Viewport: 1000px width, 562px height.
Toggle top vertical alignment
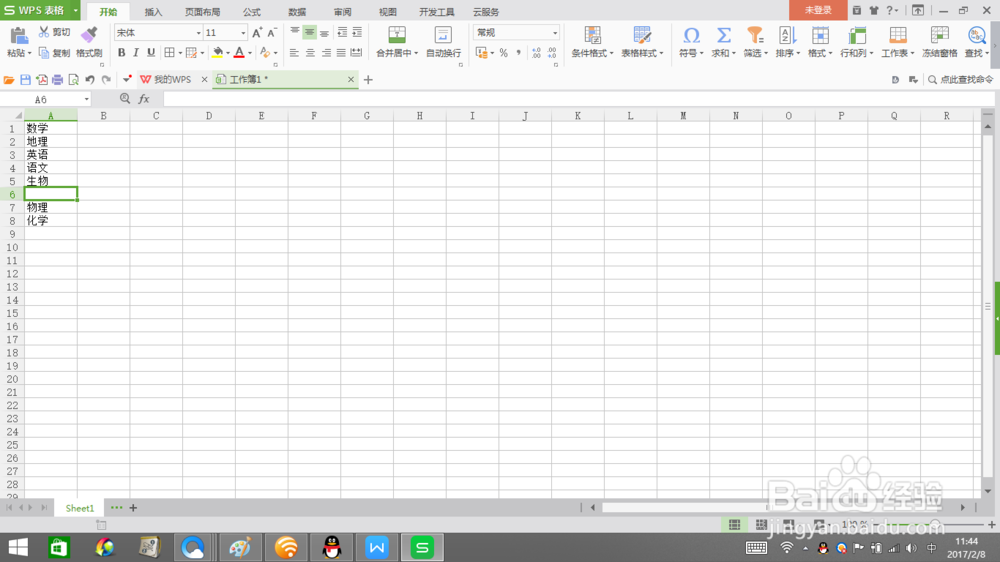tap(295, 32)
